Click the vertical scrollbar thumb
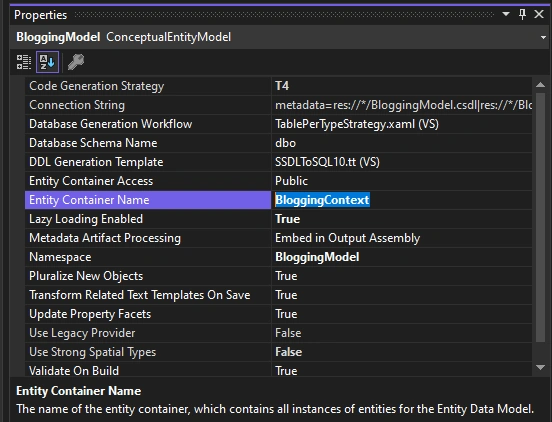This screenshot has width=552, height=422. (x=540, y=217)
